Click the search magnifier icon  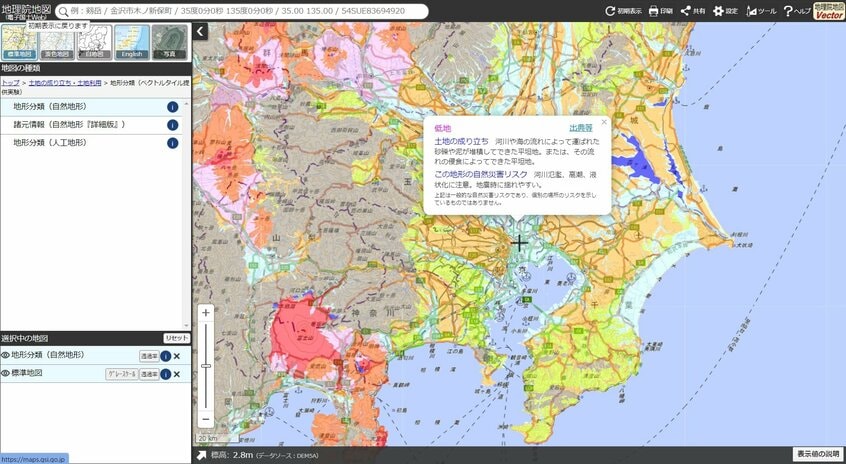pyautogui.click(x=63, y=11)
